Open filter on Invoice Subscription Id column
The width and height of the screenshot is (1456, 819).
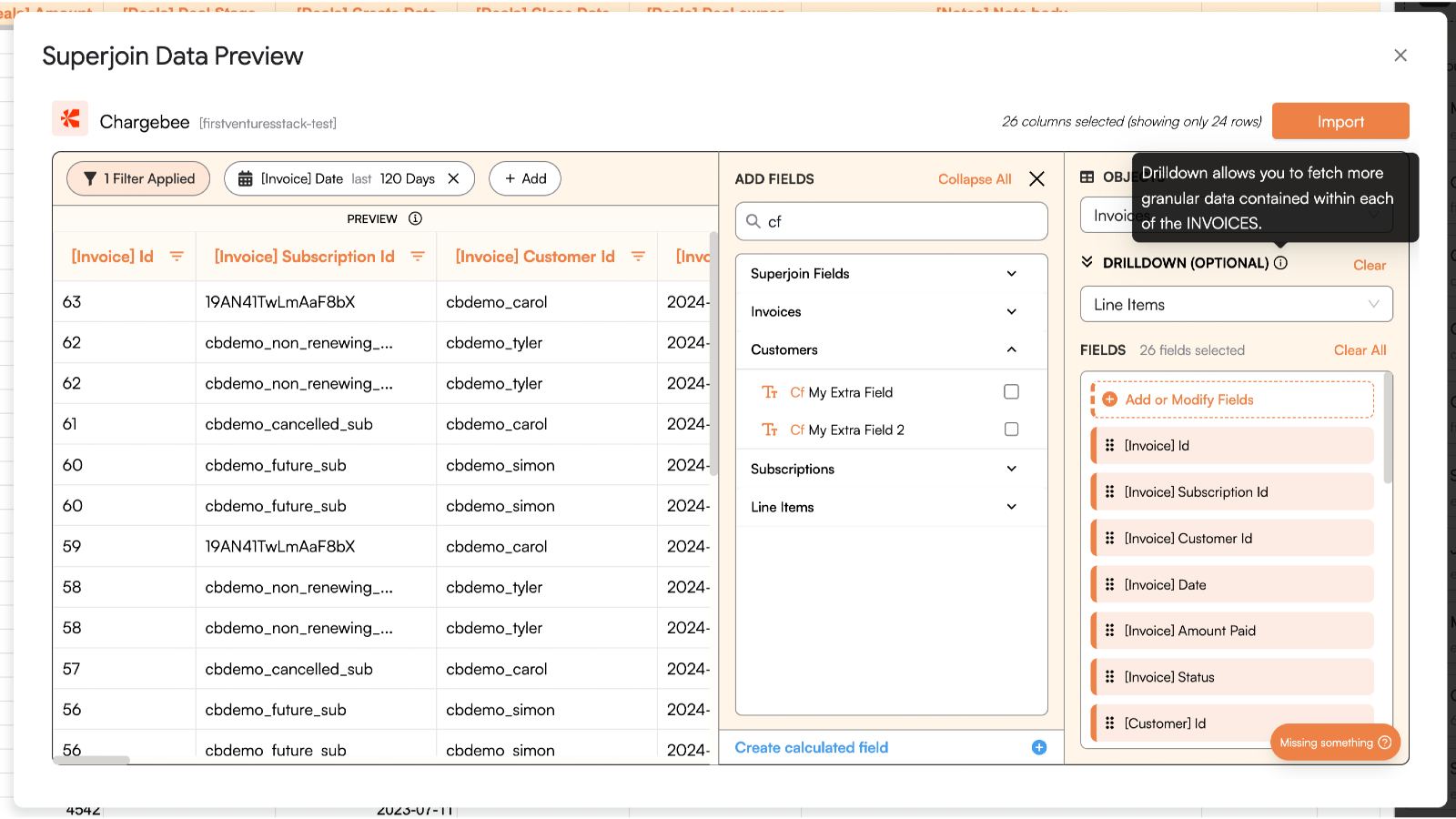[x=418, y=257]
